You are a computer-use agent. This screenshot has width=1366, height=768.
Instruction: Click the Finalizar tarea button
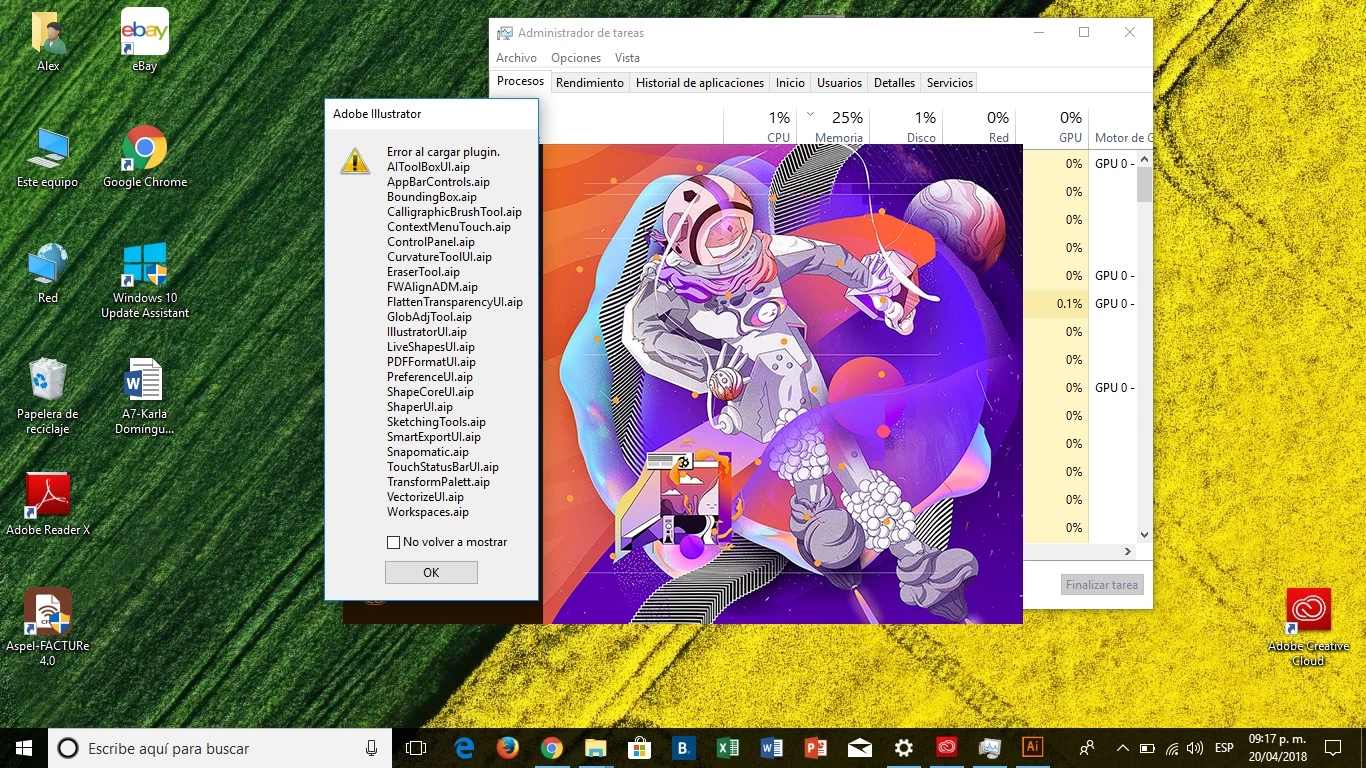pos(1101,585)
